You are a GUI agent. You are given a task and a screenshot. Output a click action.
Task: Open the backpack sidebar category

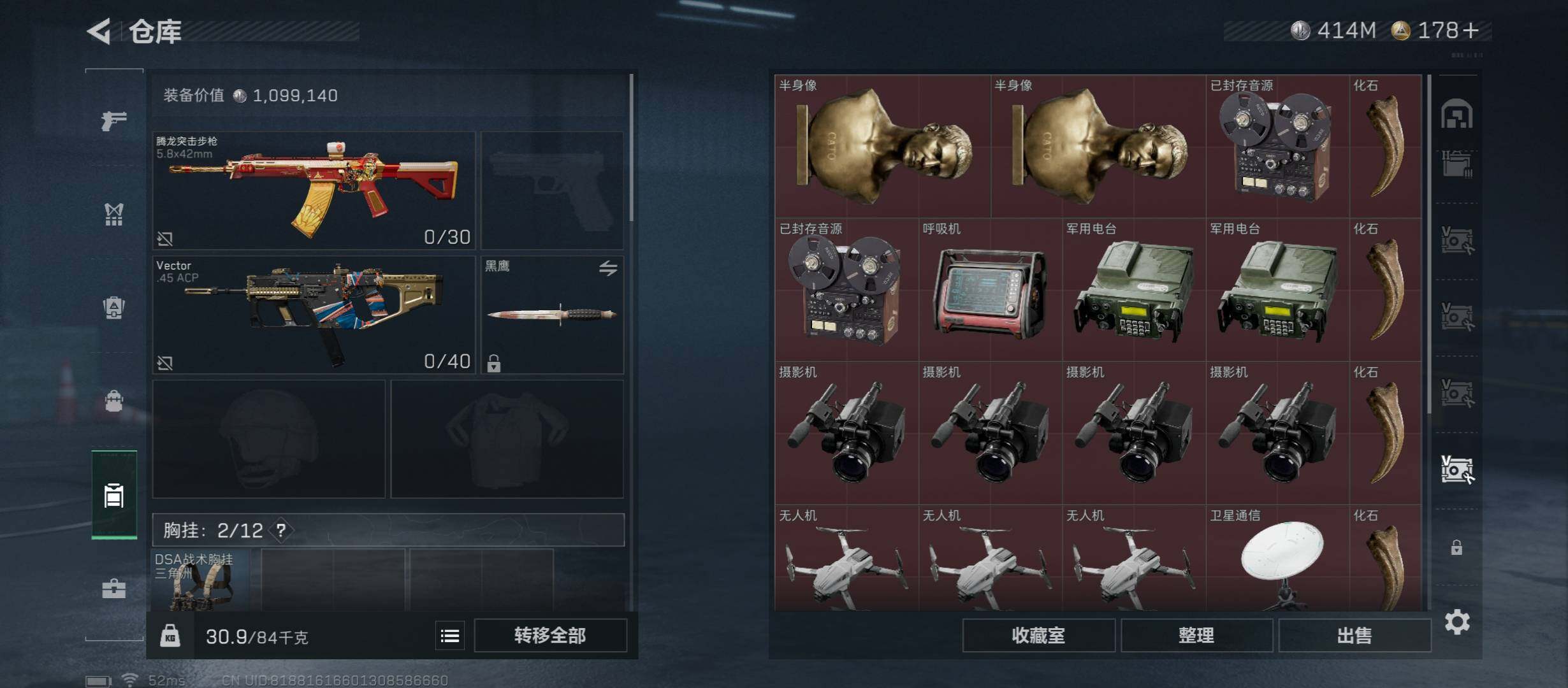[114, 308]
